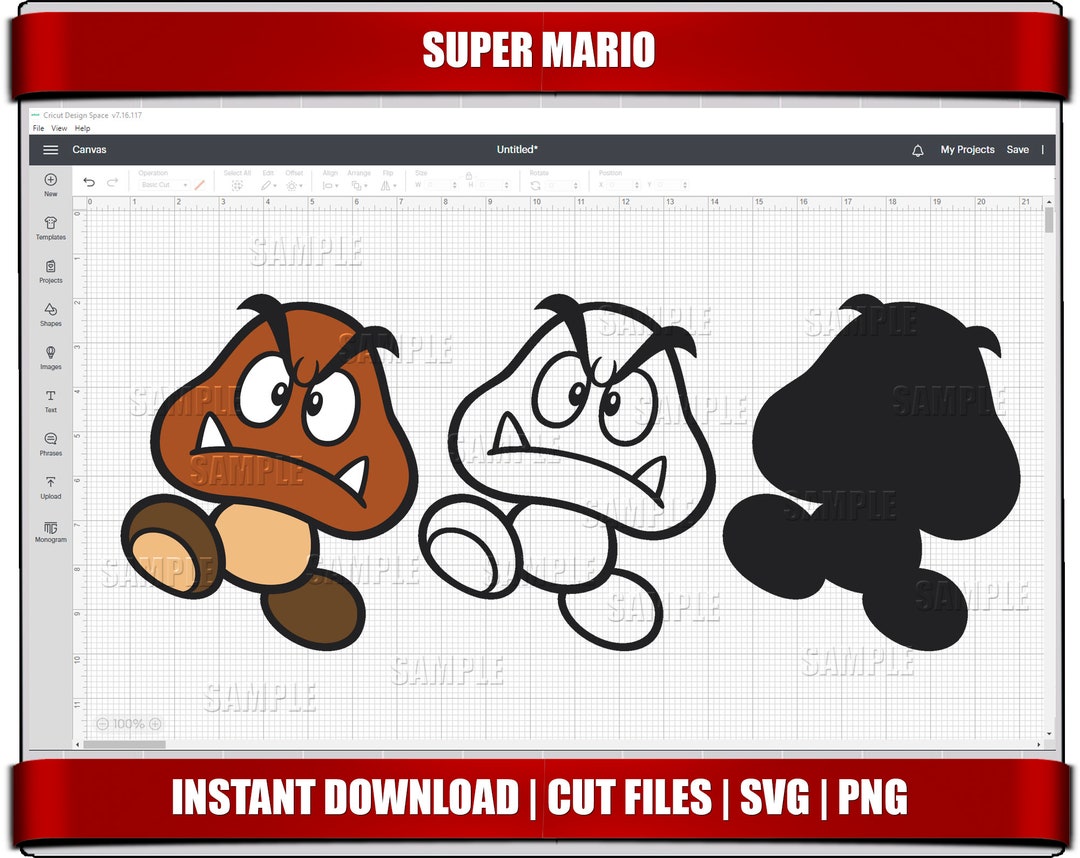Open the Basic Cut operation dropdown
The width and height of the screenshot is (1080, 858).
pos(163,184)
